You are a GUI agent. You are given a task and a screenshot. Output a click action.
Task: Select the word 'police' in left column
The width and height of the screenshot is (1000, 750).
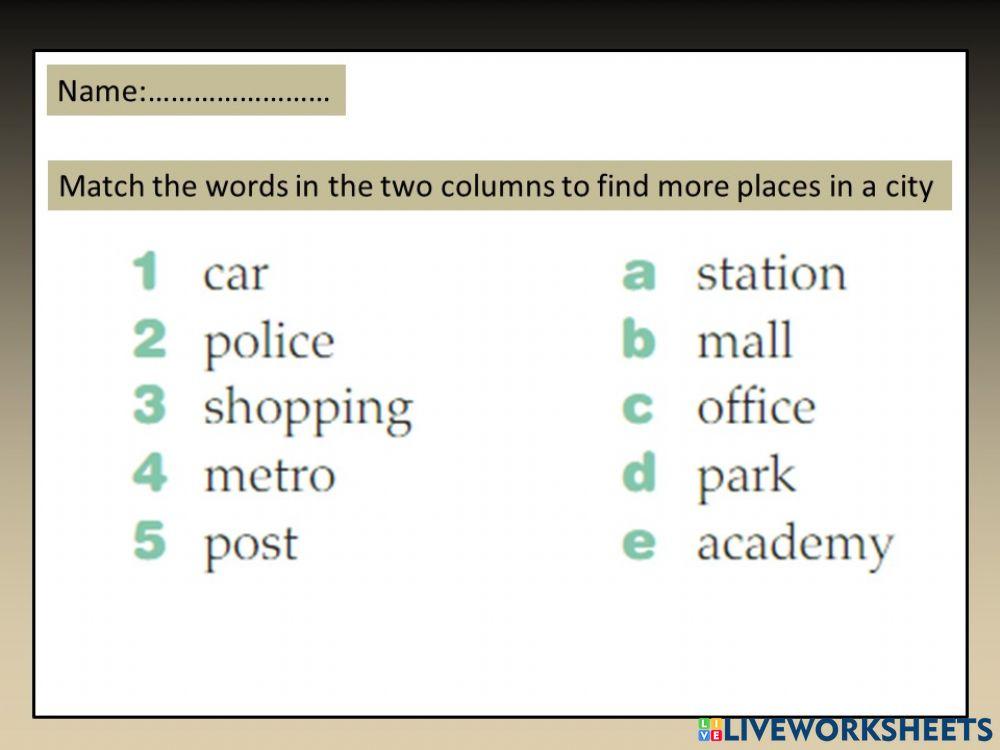[268, 342]
